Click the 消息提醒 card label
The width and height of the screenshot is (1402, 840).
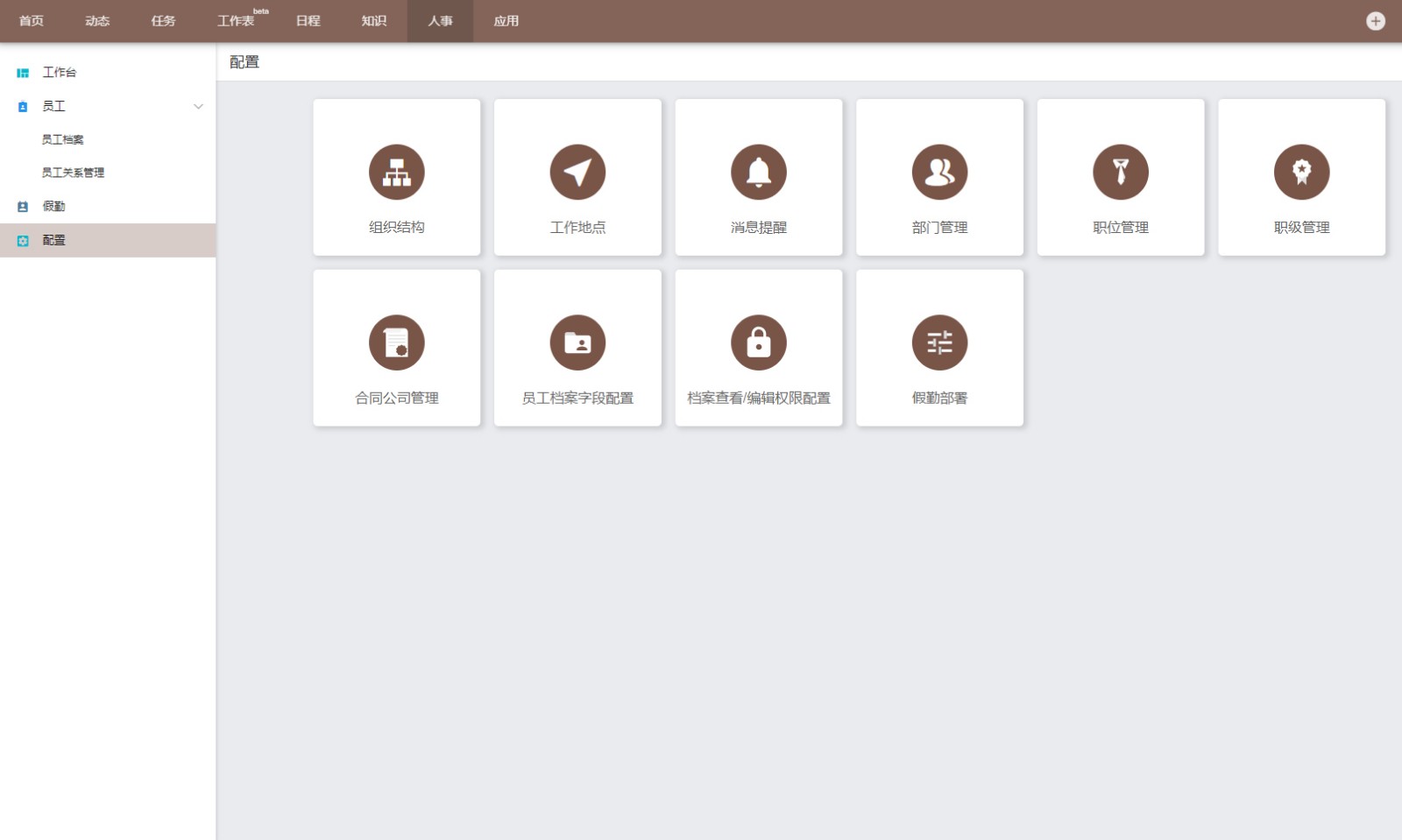point(759,228)
